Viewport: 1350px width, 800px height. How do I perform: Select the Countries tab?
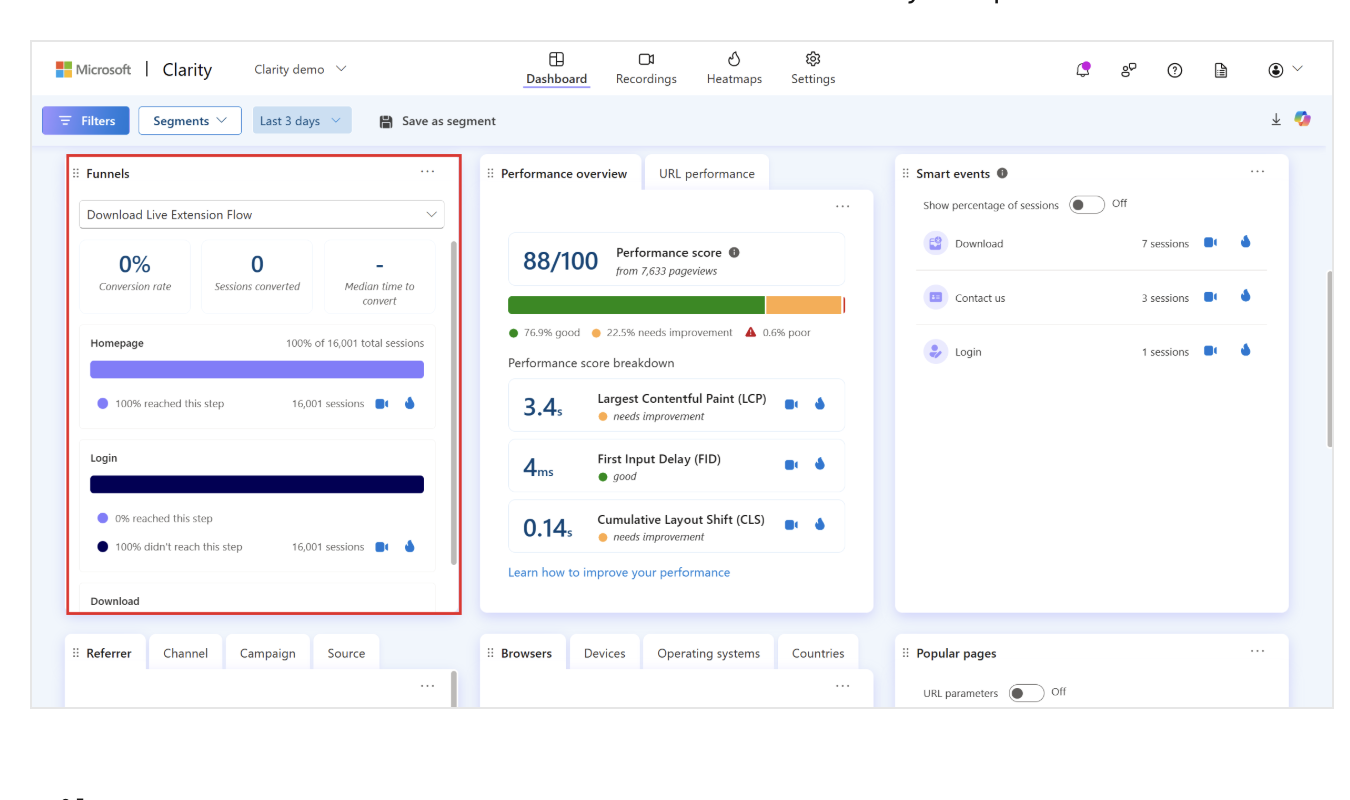(818, 652)
